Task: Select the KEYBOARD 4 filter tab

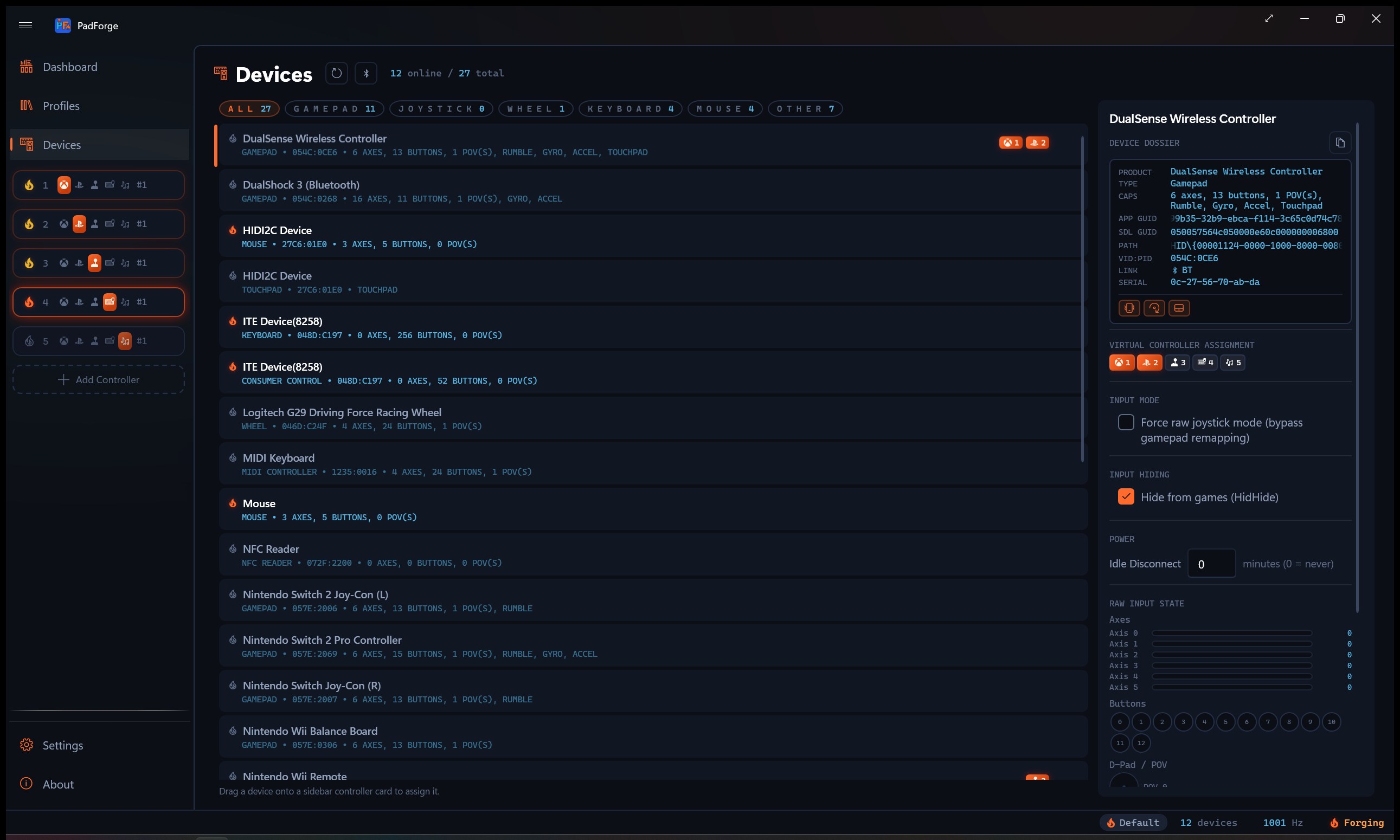Action: tap(631, 109)
